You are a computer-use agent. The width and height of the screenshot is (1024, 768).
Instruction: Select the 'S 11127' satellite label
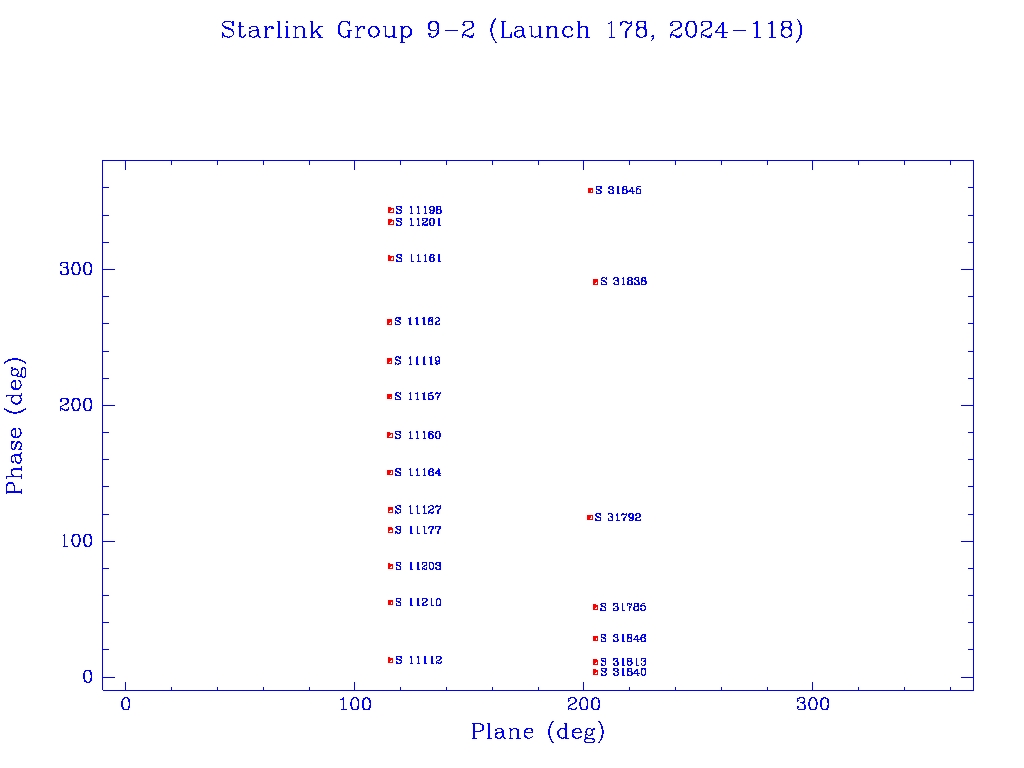coord(418,510)
